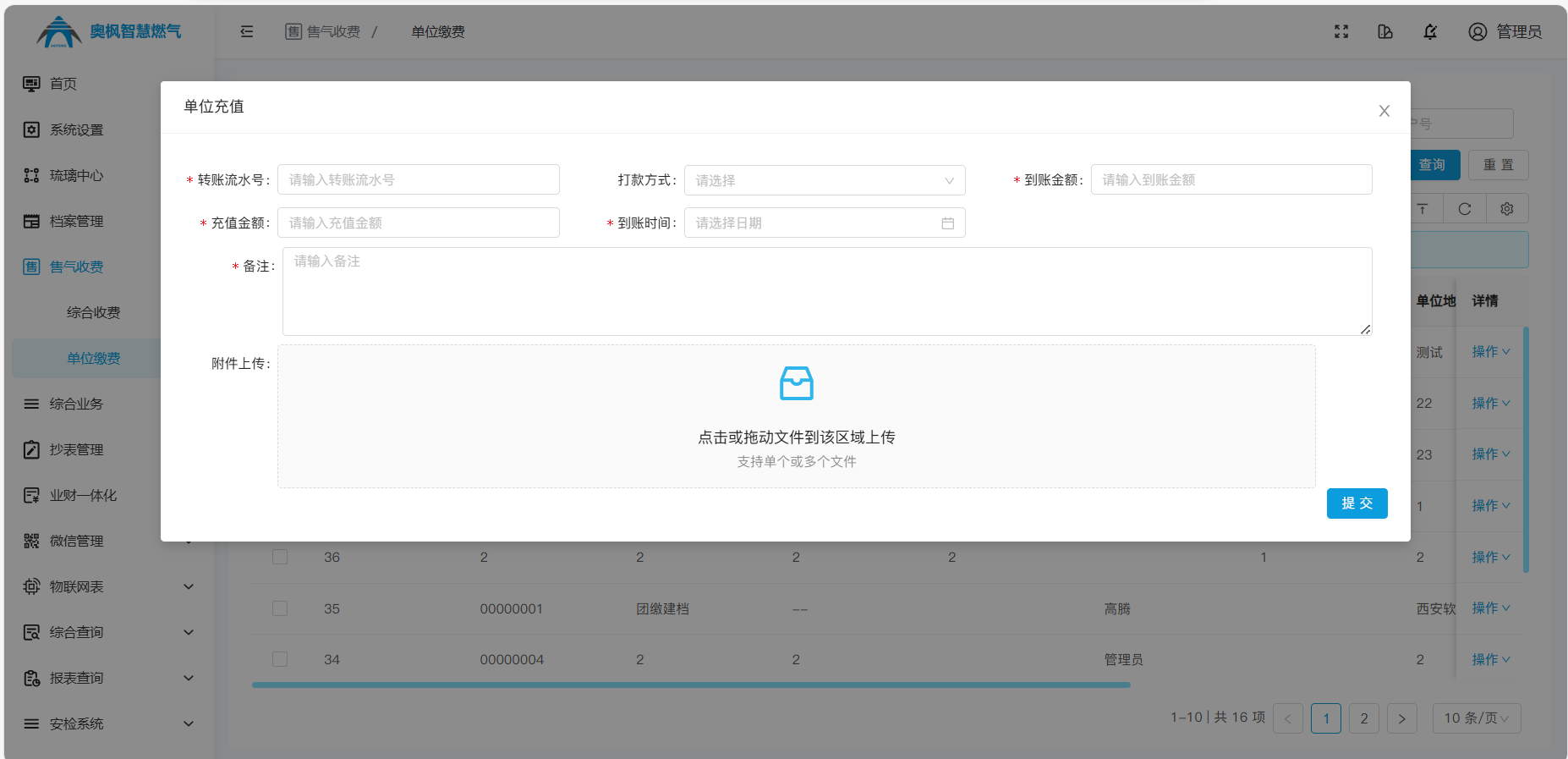Click the 业财一体化 sidebar icon

pyautogui.click(x=31, y=495)
